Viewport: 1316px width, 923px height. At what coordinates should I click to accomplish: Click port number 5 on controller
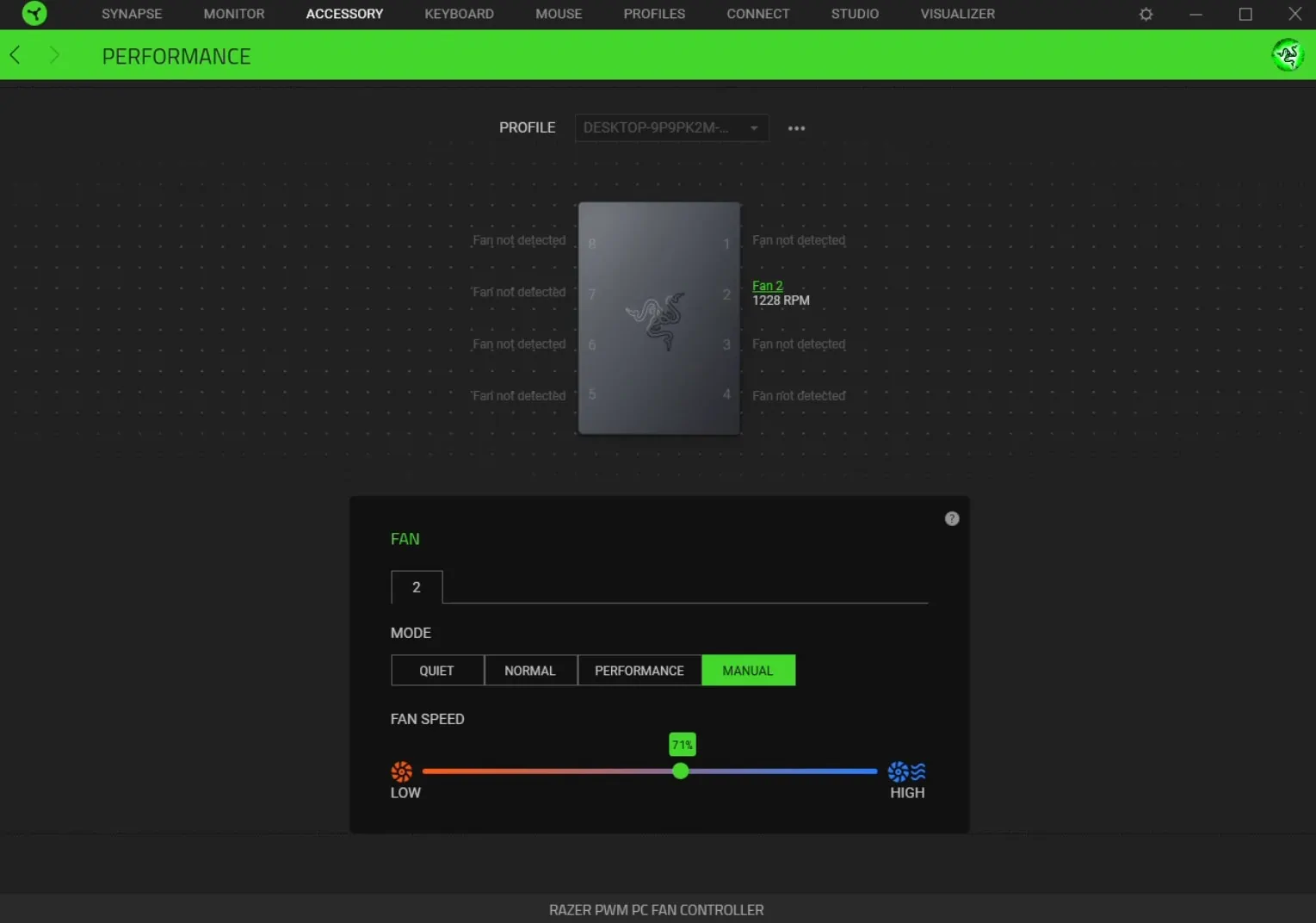(592, 394)
